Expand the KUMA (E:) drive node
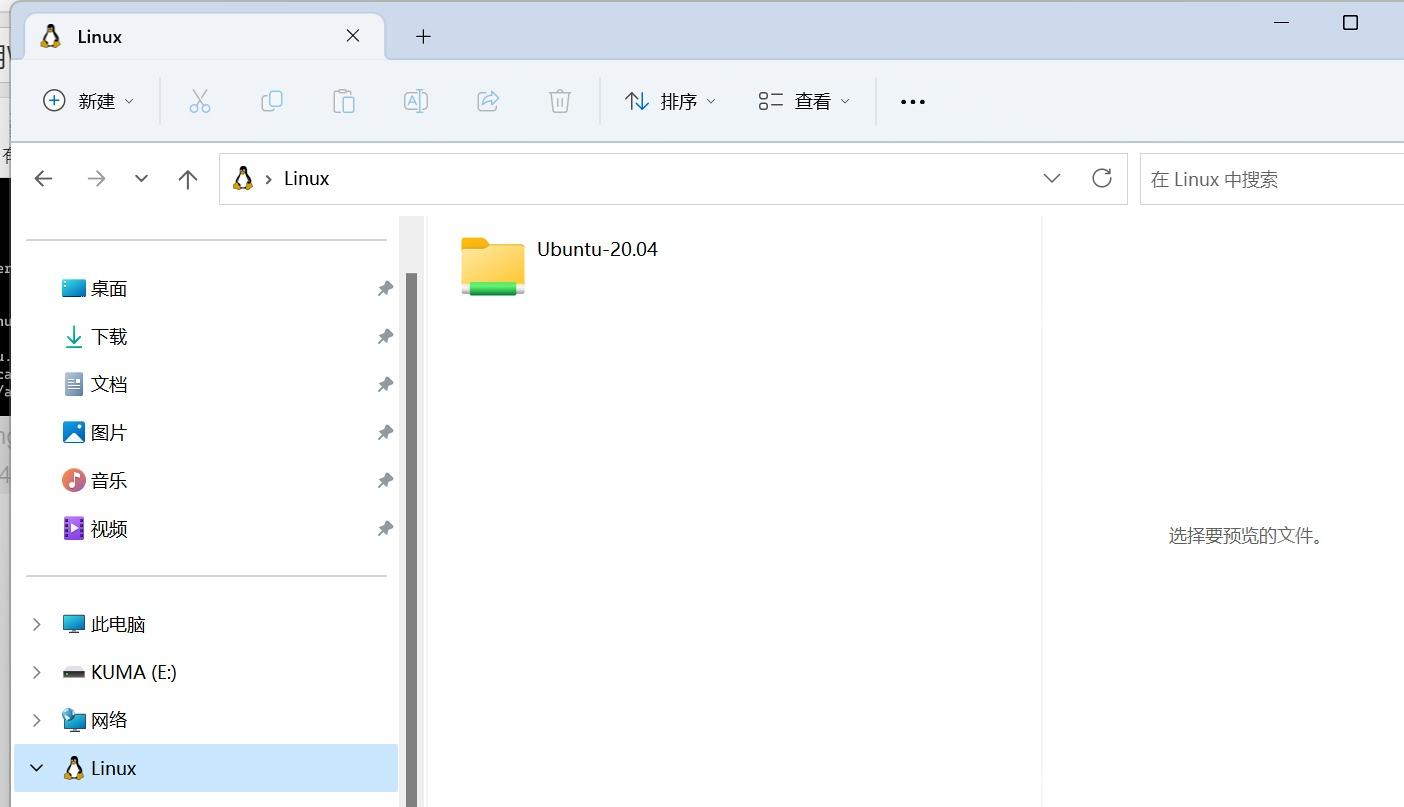This screenshot has width=1404, height=807. click(x=37, y=672)
